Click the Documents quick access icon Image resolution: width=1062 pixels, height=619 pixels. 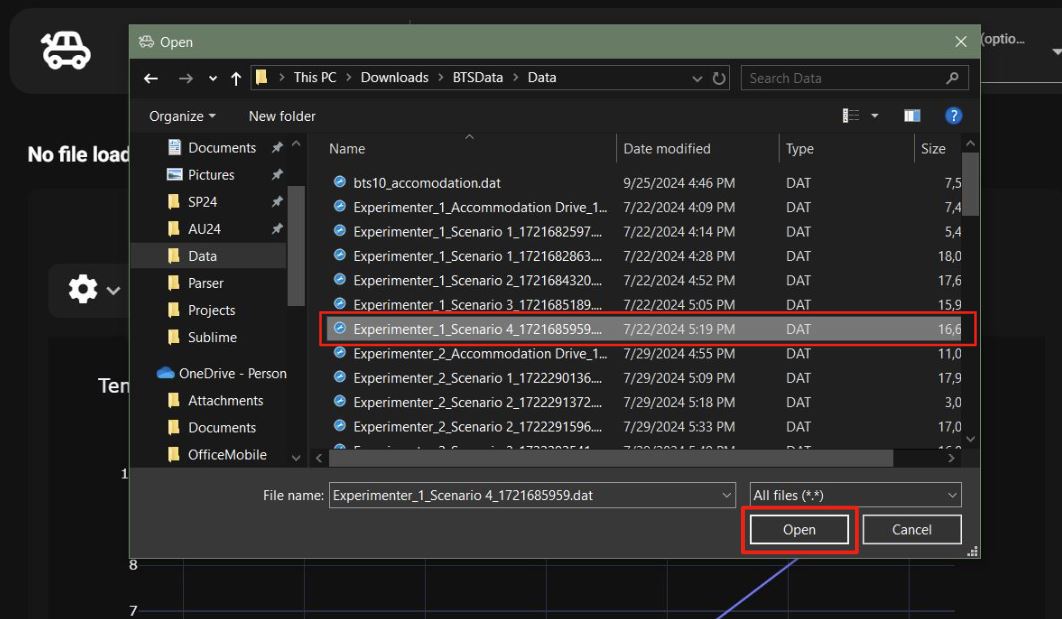tap(174, 147)
